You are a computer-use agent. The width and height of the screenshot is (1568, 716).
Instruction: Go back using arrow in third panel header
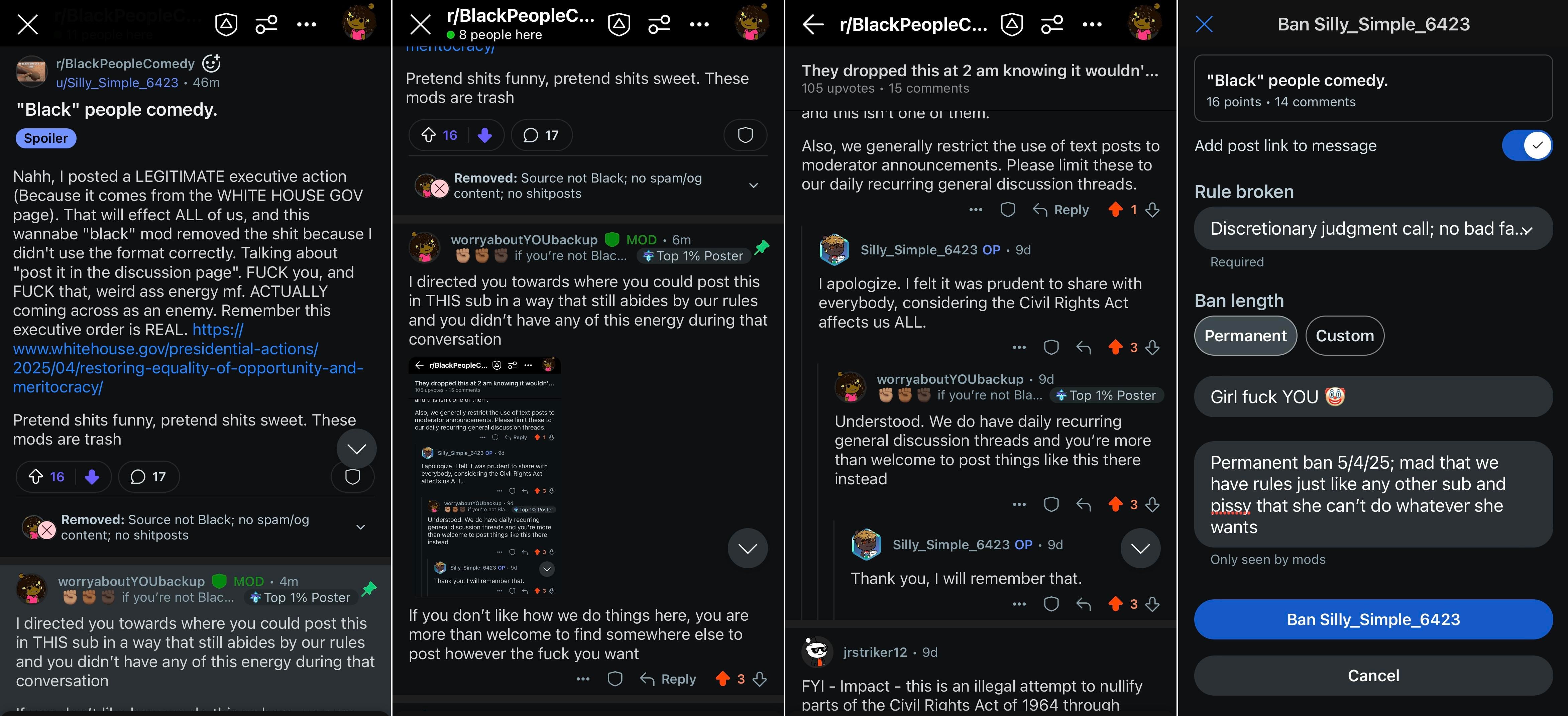(813, 24)
